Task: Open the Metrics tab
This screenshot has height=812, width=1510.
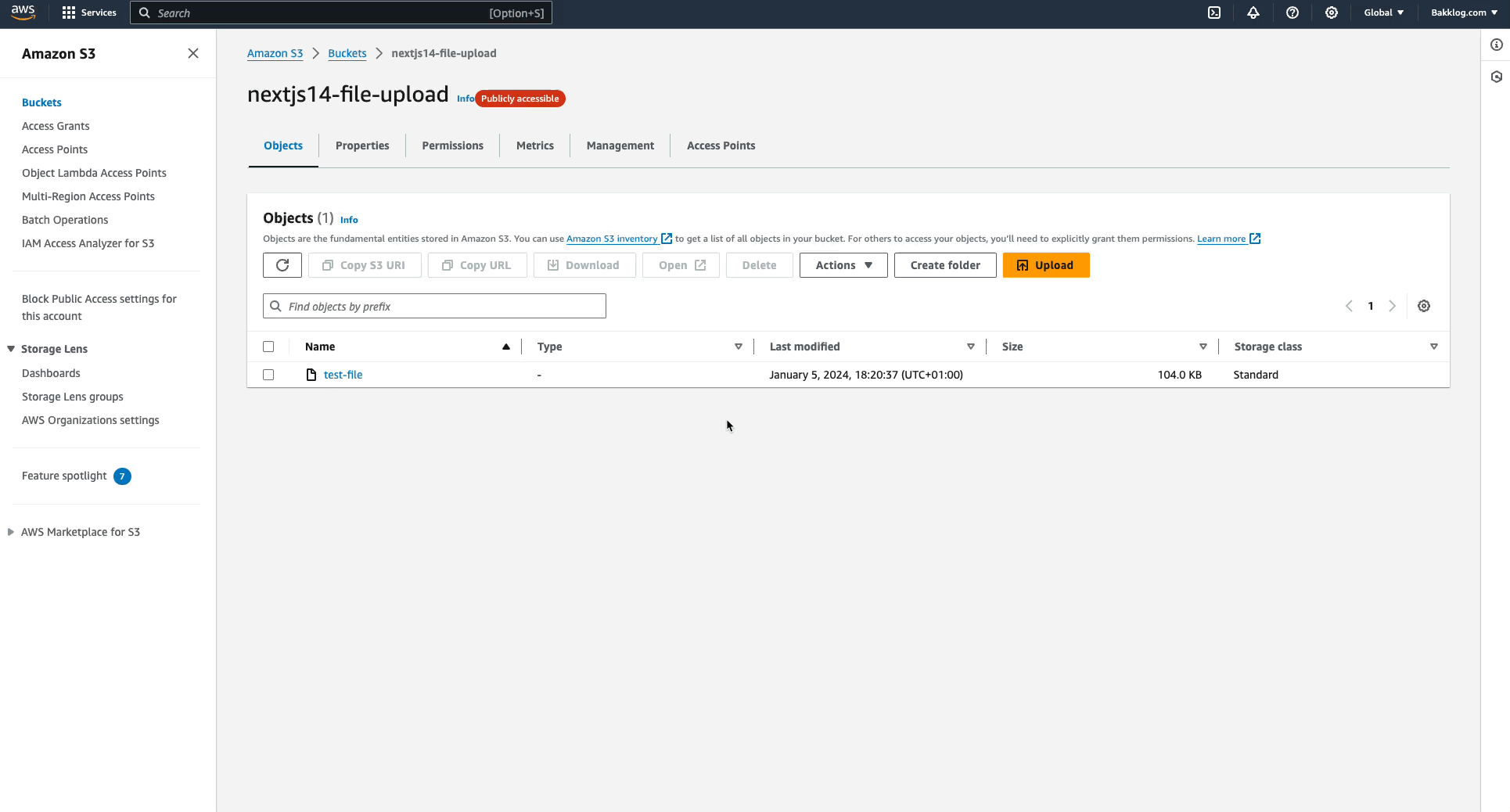Action: click(534, 146)
